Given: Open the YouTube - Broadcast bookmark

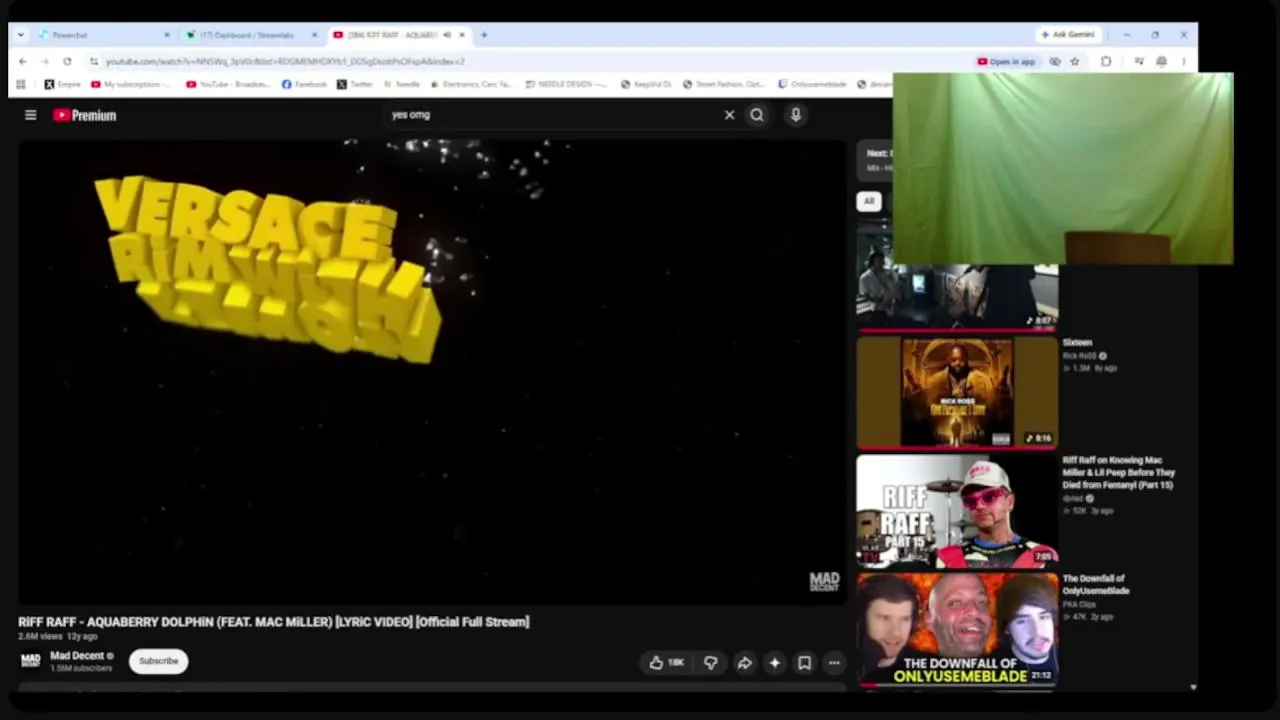Looking at the screenshot, I should [x=229, y=85].
